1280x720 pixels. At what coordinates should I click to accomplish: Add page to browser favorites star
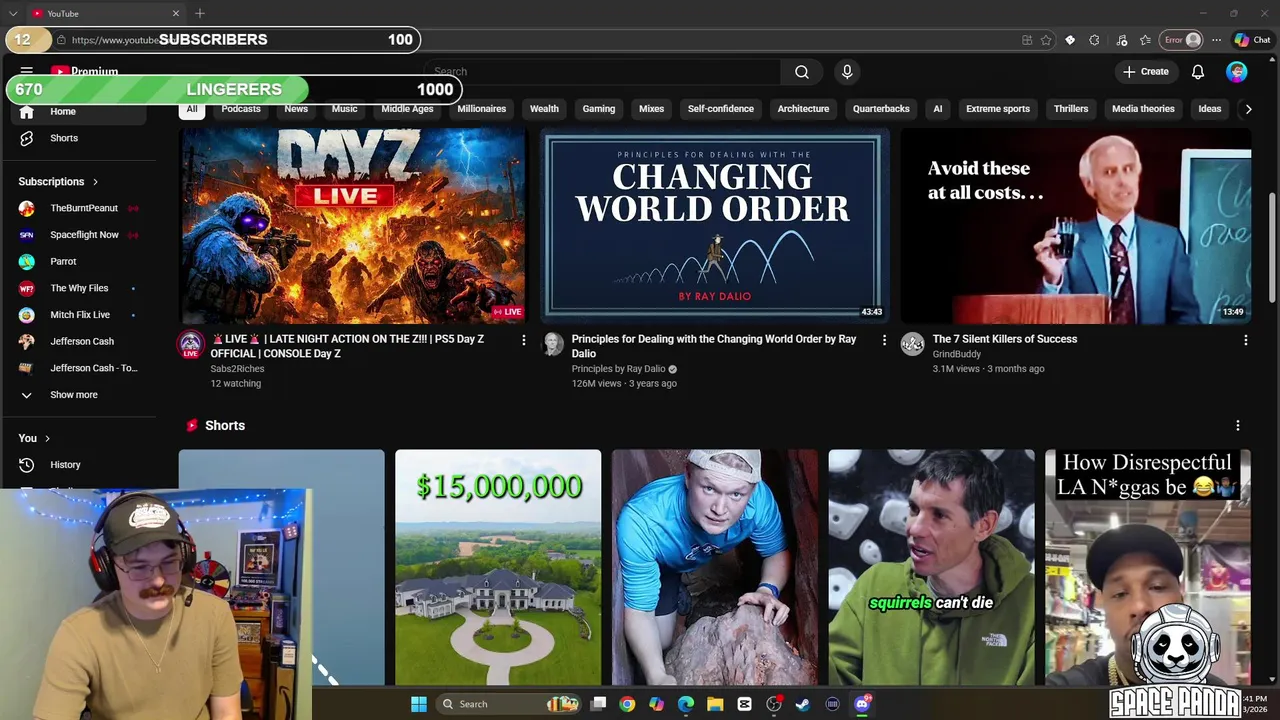point(1046,40)
